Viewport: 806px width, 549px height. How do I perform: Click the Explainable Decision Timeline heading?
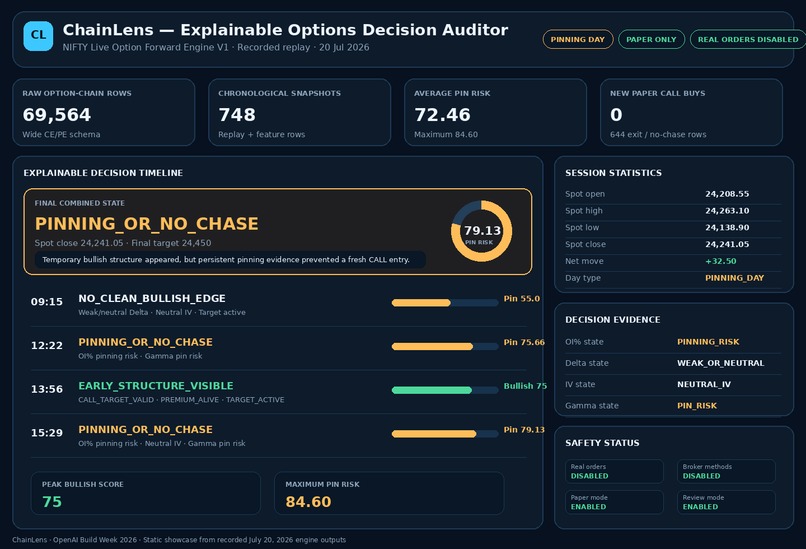click(103, 173)
